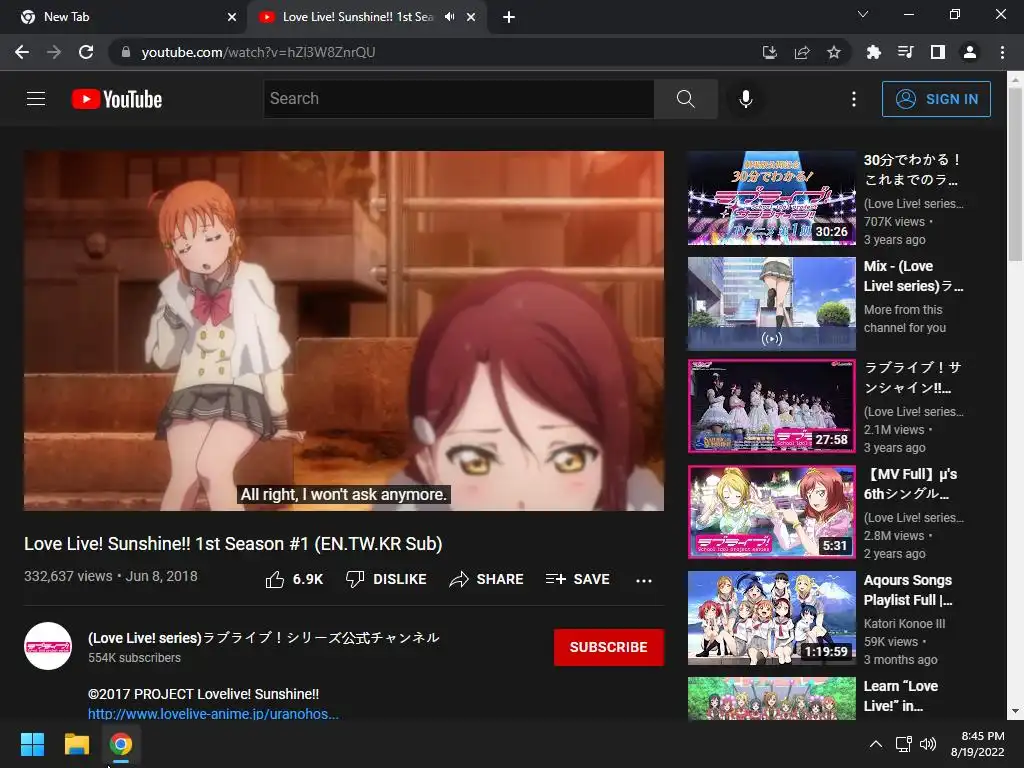Open the 'Learn Love Live' video title
1024x768 pixels.
[x=901, y=696]
